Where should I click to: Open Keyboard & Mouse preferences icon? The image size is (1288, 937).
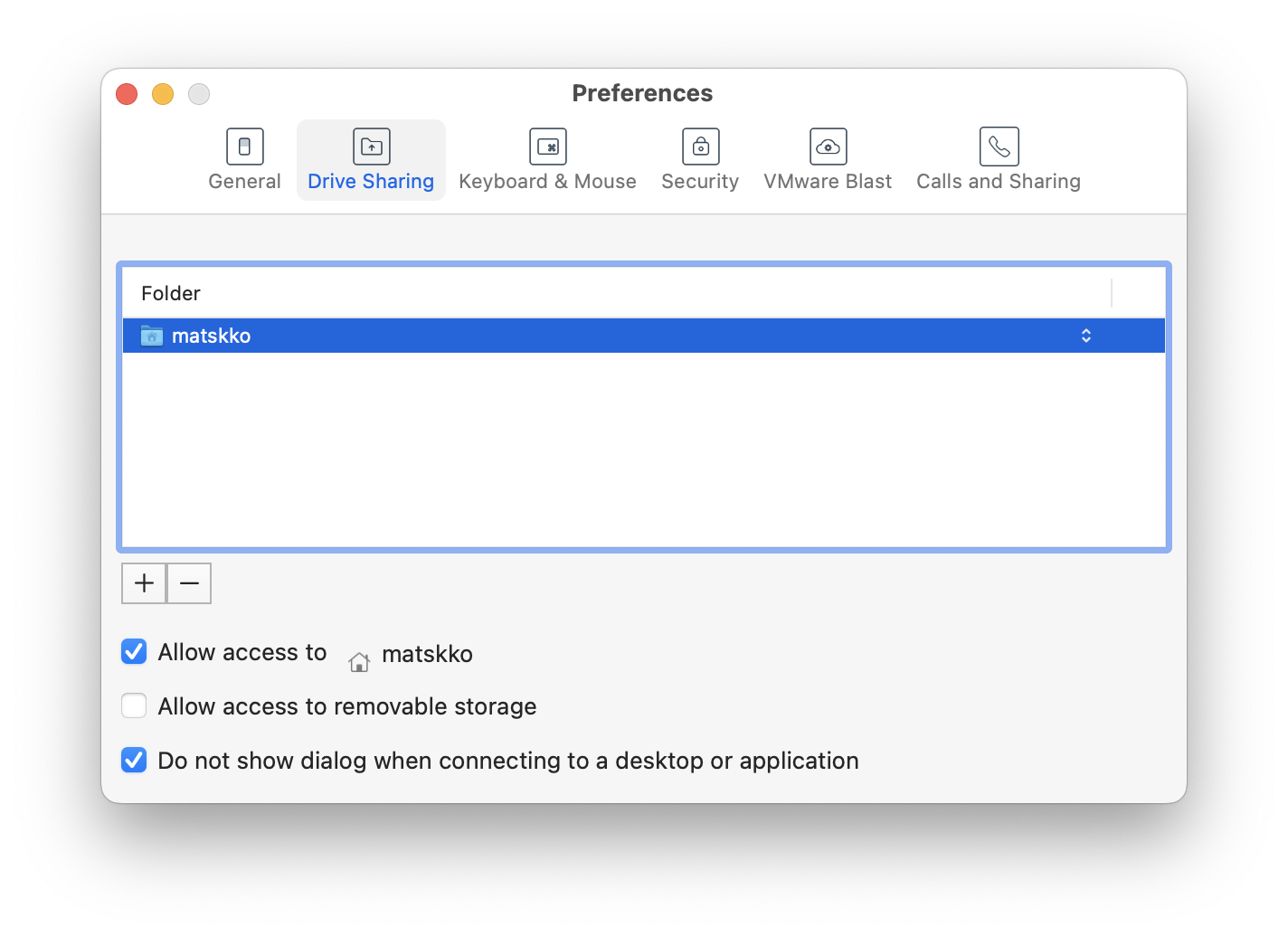point(548,147)
